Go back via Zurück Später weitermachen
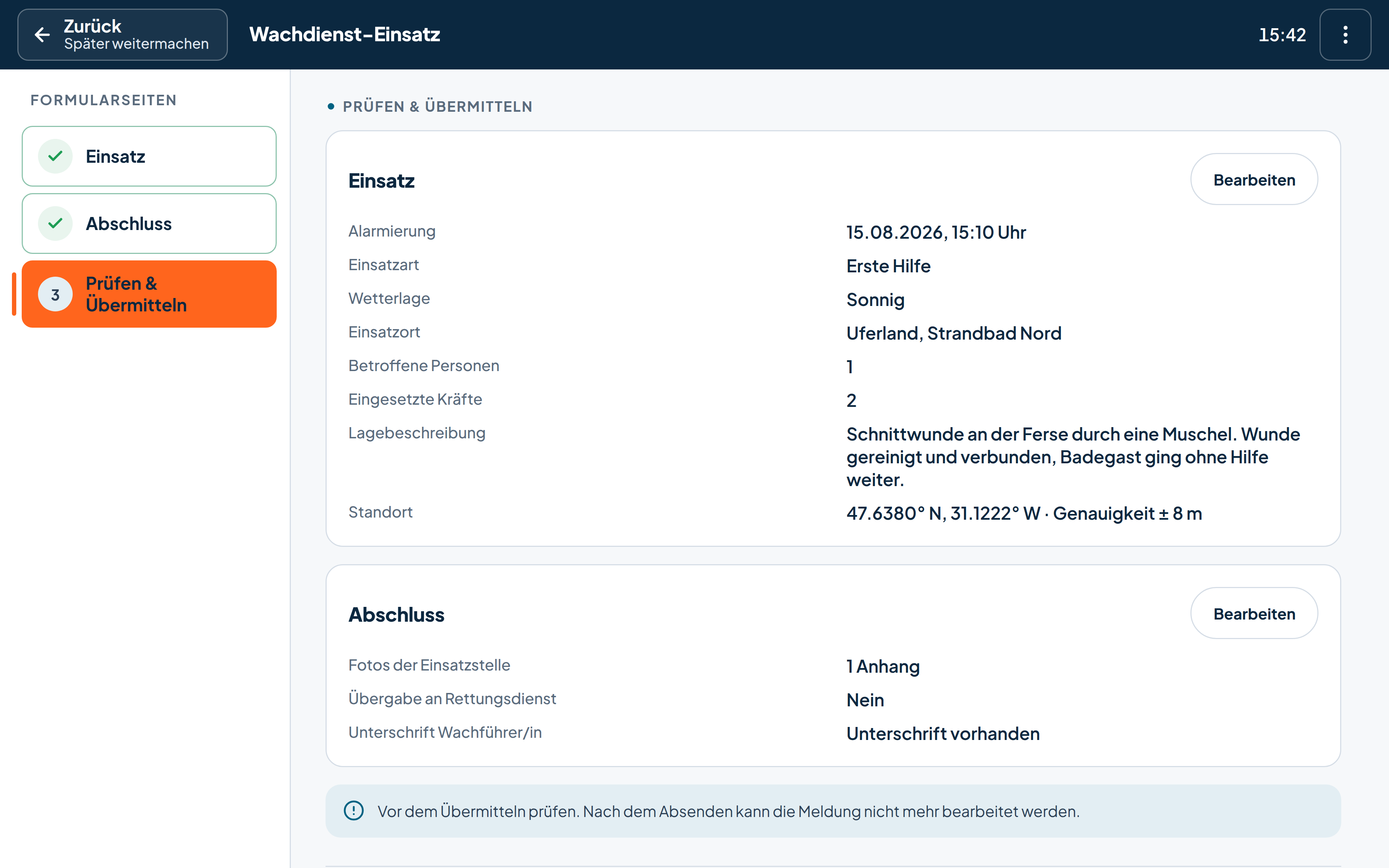The image size is (1389, 868). 122,34
